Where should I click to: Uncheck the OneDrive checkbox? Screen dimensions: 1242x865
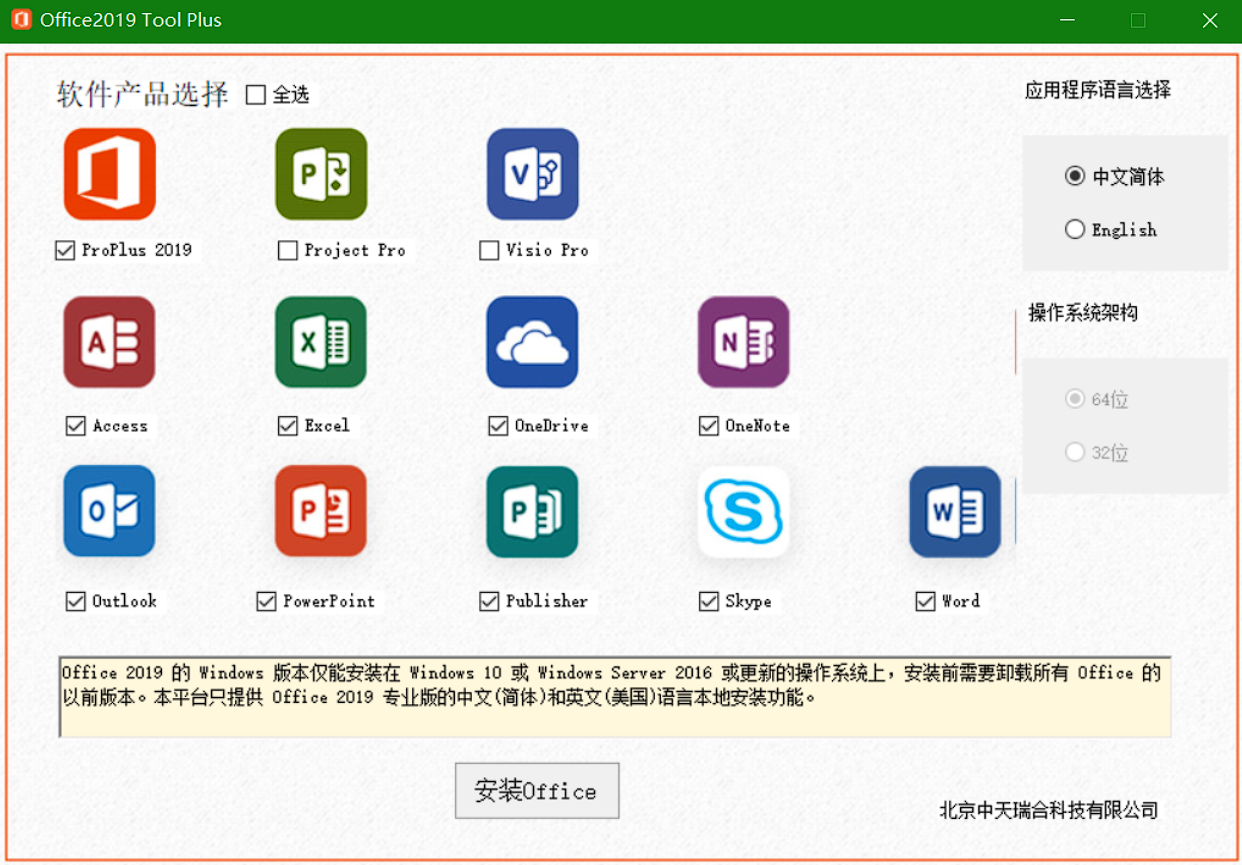498,426
